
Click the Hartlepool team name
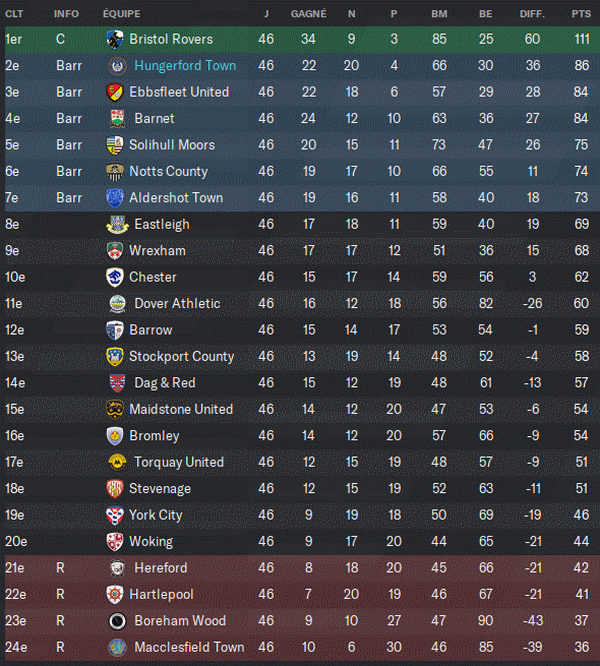[x=160, y=594]
